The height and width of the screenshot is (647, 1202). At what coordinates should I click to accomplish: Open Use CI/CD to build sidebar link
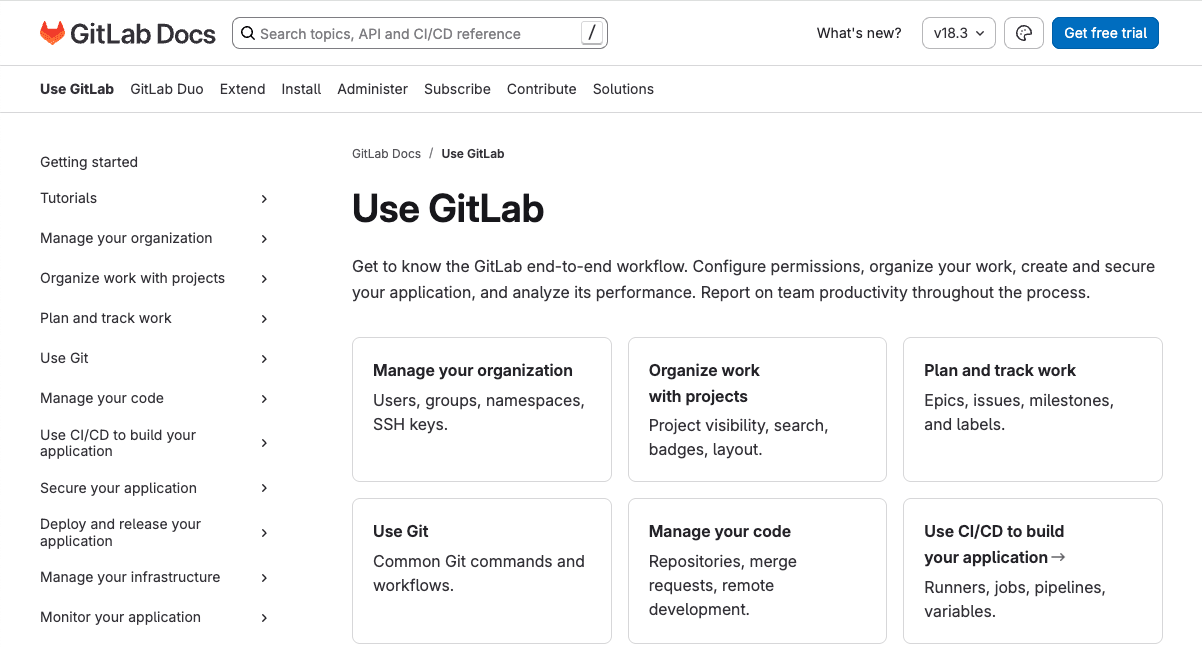118,443
